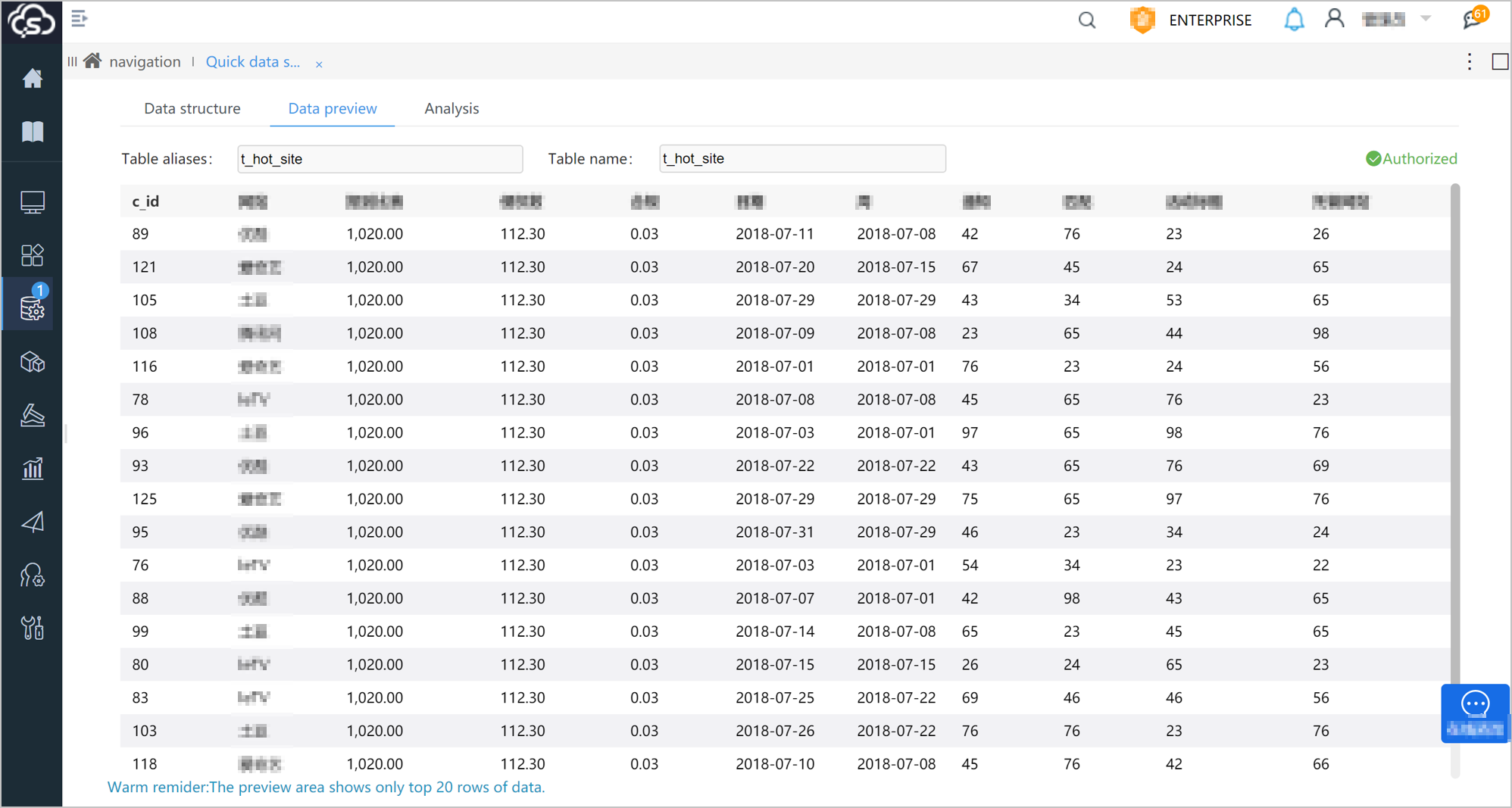The image size is (1512, 808).
Task: Switch to the navigation tab
Action: [x=145, y=62]
